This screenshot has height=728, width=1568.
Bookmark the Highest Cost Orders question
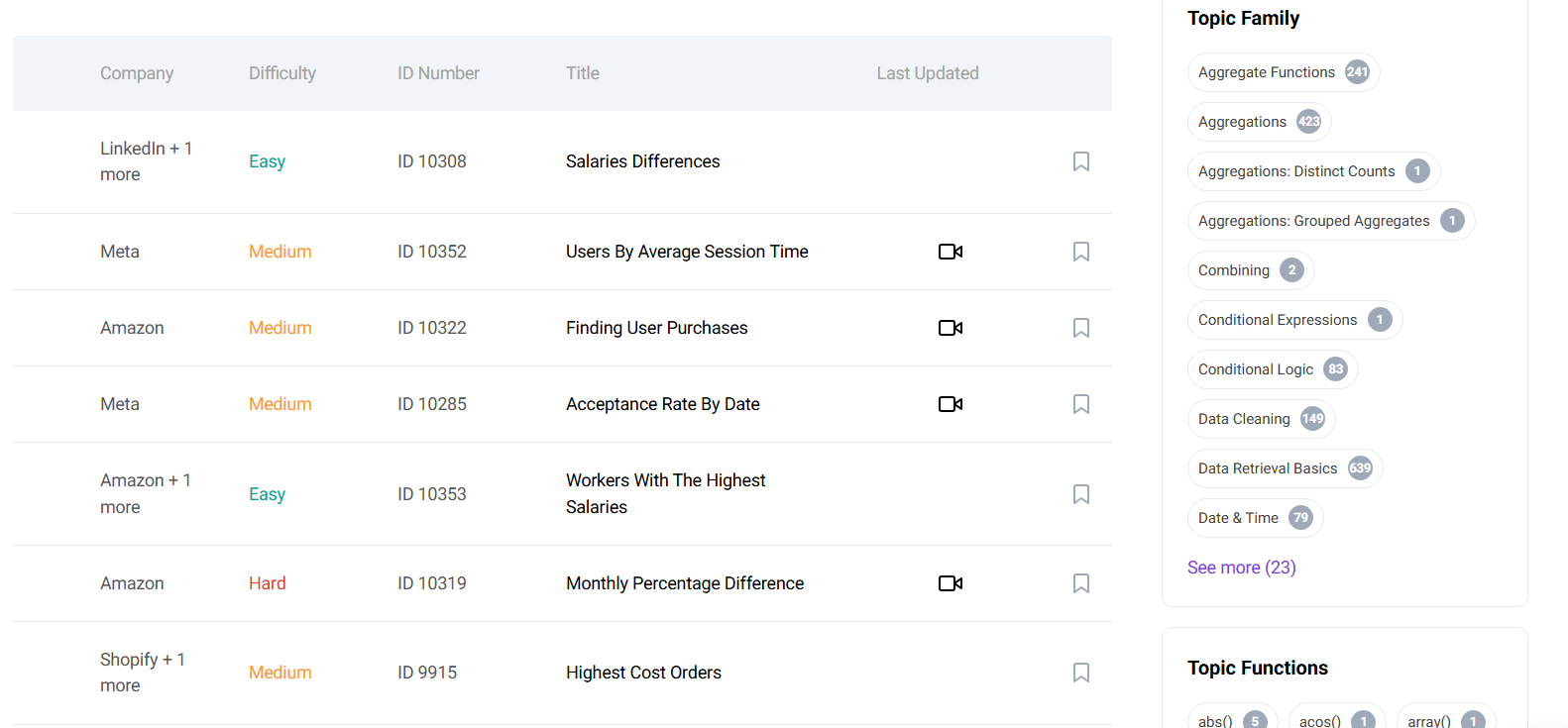point(1080,673)
